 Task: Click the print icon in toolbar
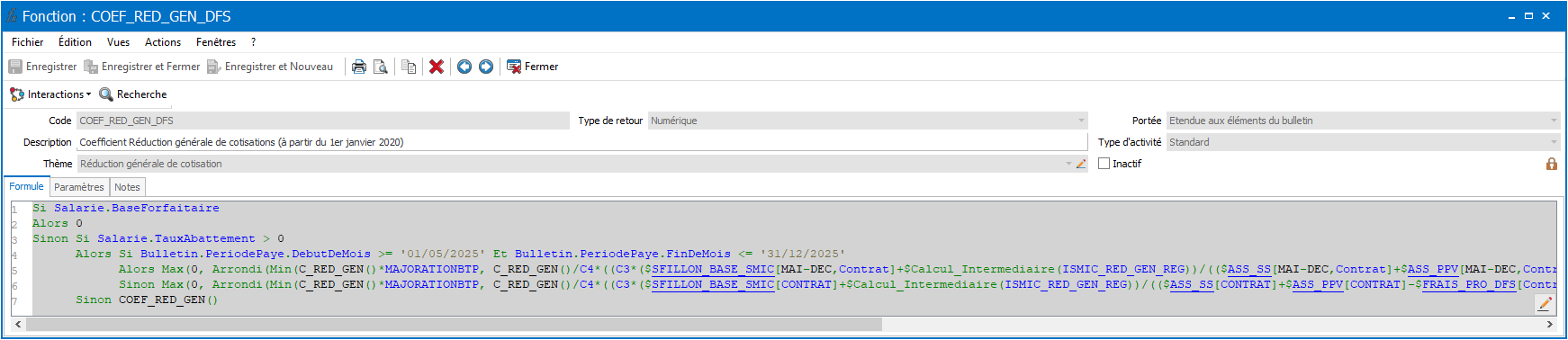[359, 67]
